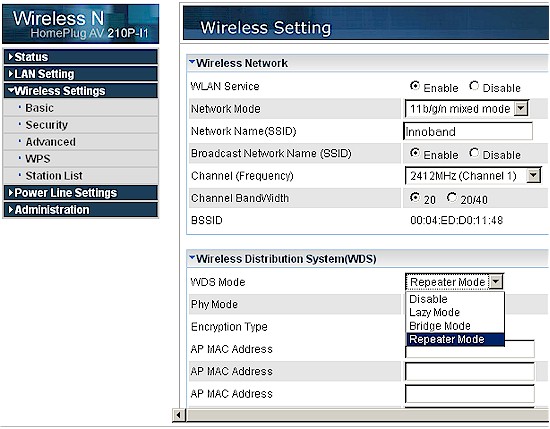Click the second AP MAC Address field

[470, 371]
